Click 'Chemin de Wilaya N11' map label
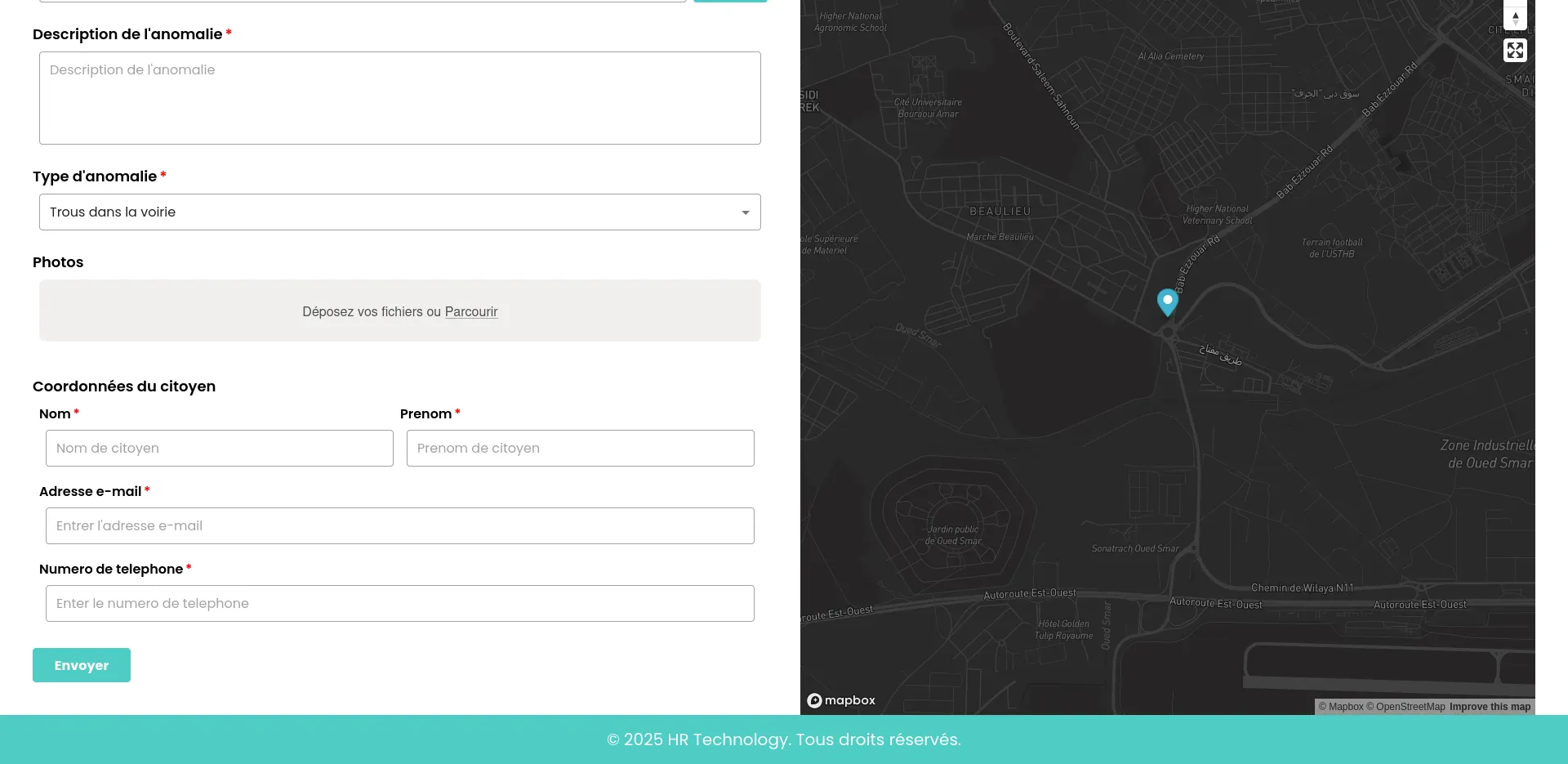The width and height of the screenshot is (1568, 764). [x=1303, y=588]
